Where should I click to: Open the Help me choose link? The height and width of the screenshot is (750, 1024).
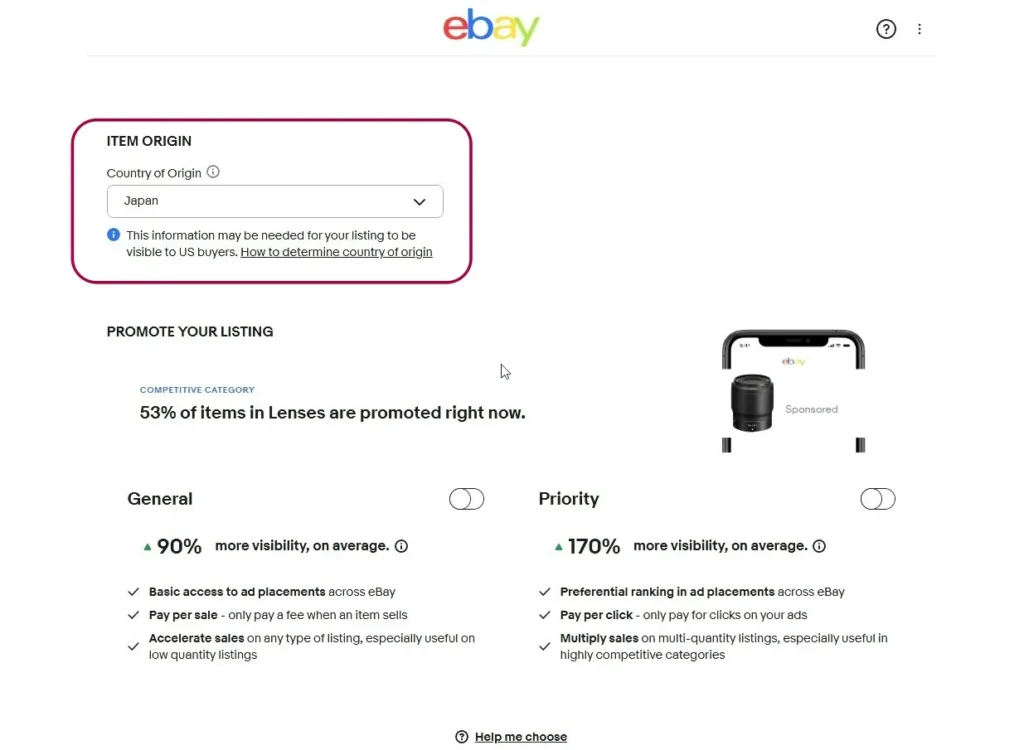pos(520,737)
